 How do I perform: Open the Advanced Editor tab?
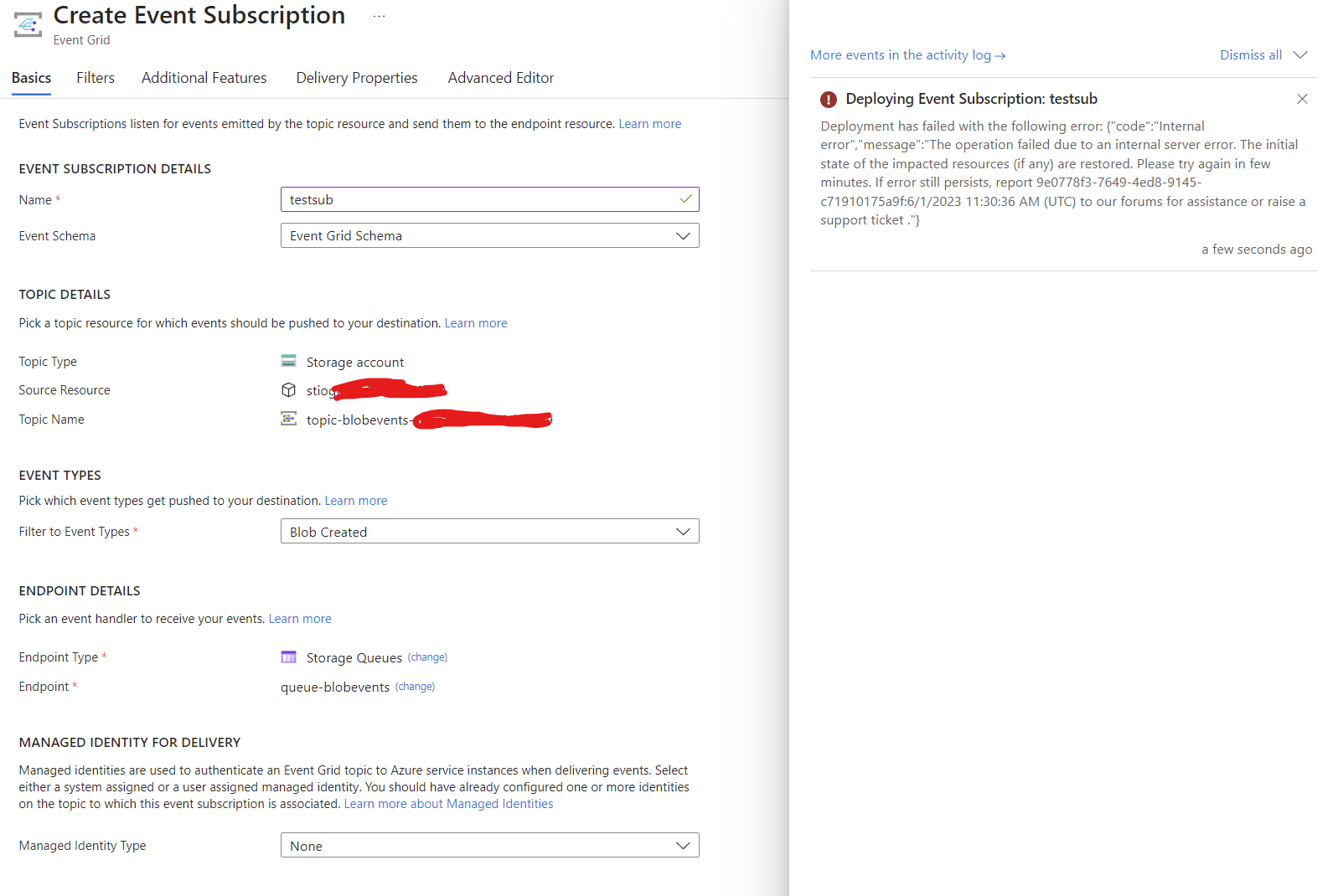coord(501,78)
